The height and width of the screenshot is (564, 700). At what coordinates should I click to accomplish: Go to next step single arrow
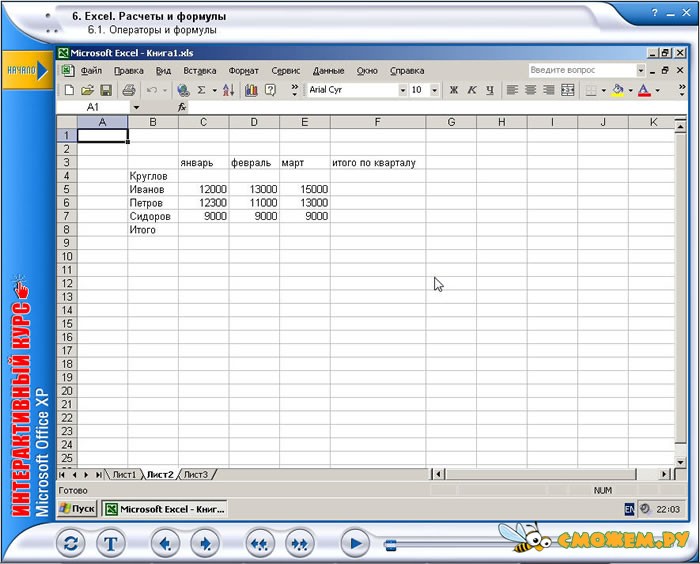[205, 543]
